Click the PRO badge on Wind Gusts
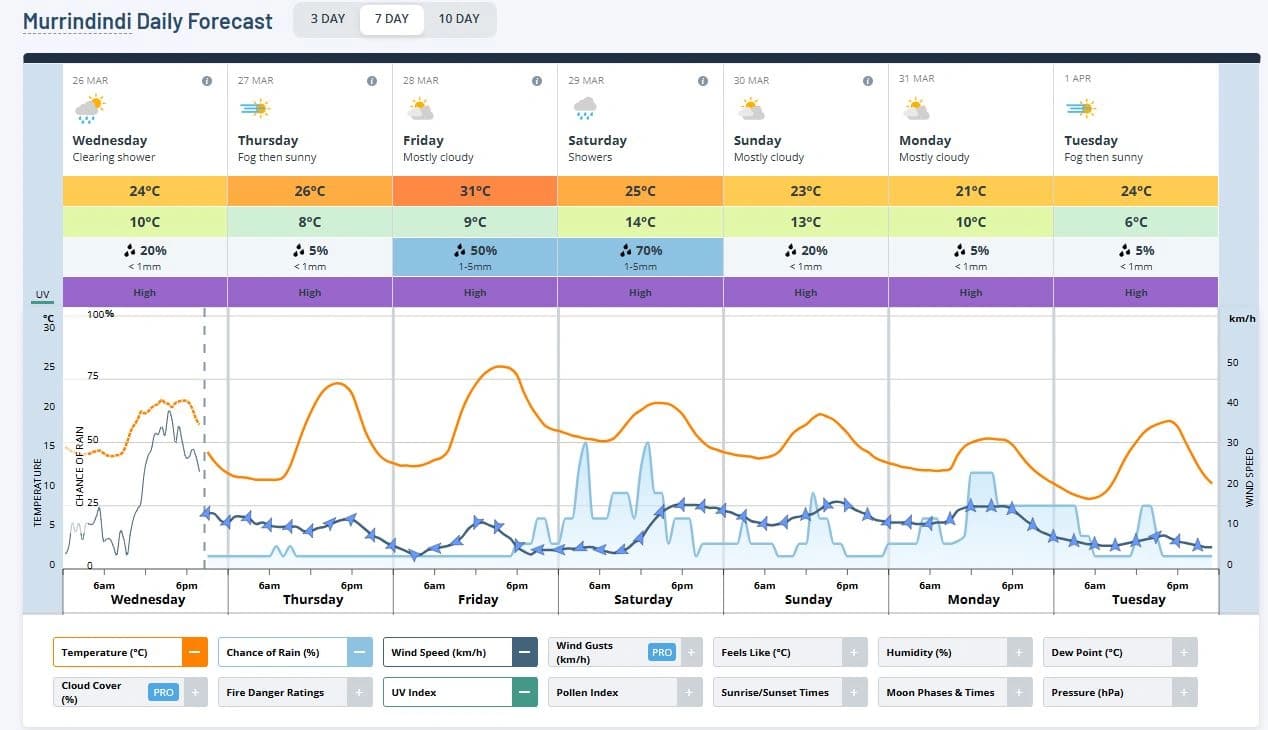Image resolution: width=1268 pixels, height=730 pixels. coord(662,652)
